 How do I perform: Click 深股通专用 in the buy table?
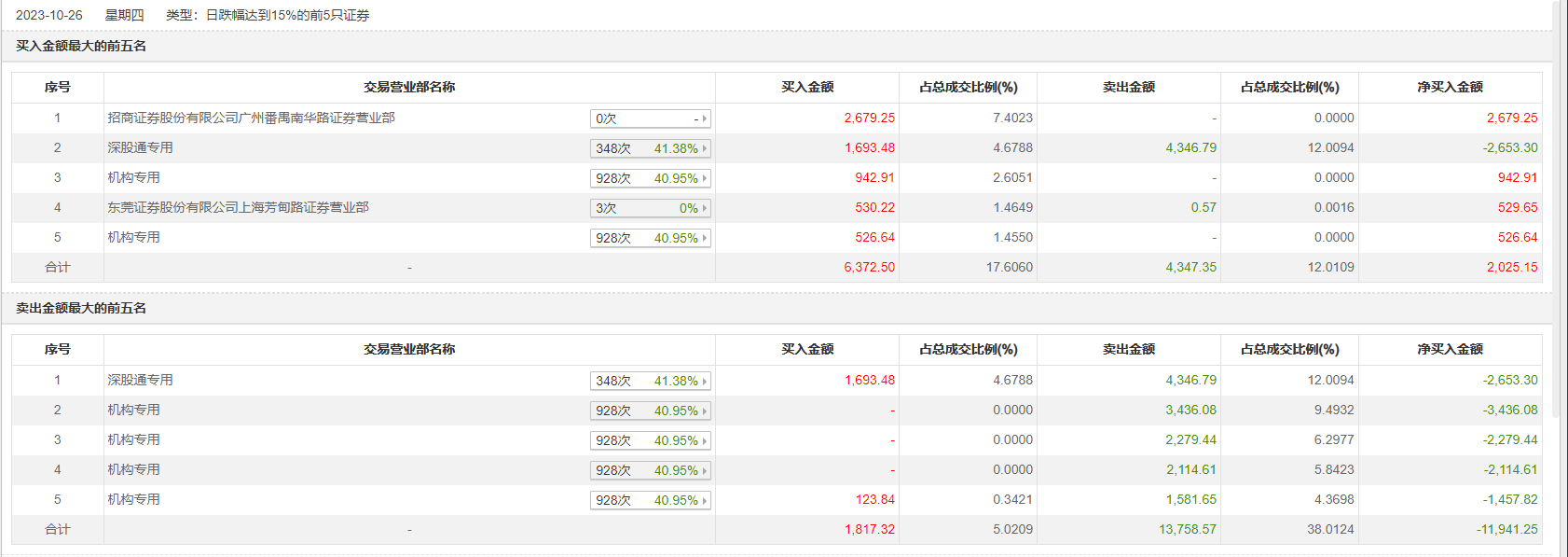tap(140, 147)
